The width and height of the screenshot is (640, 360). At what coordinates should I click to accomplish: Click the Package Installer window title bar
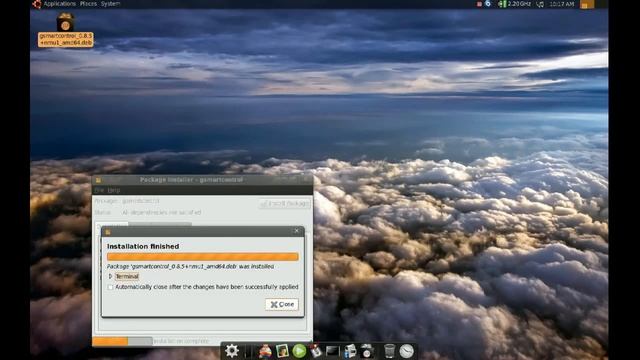(x=202, y=180)
